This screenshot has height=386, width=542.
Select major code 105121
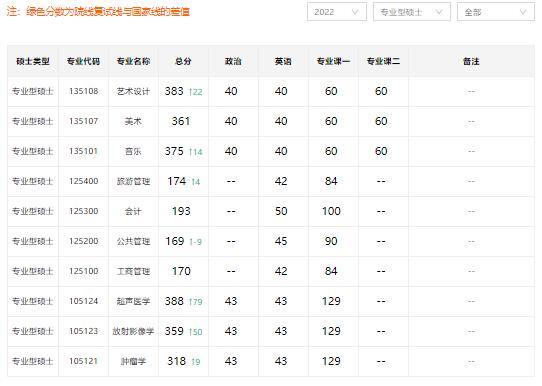[x=84, y=361]
